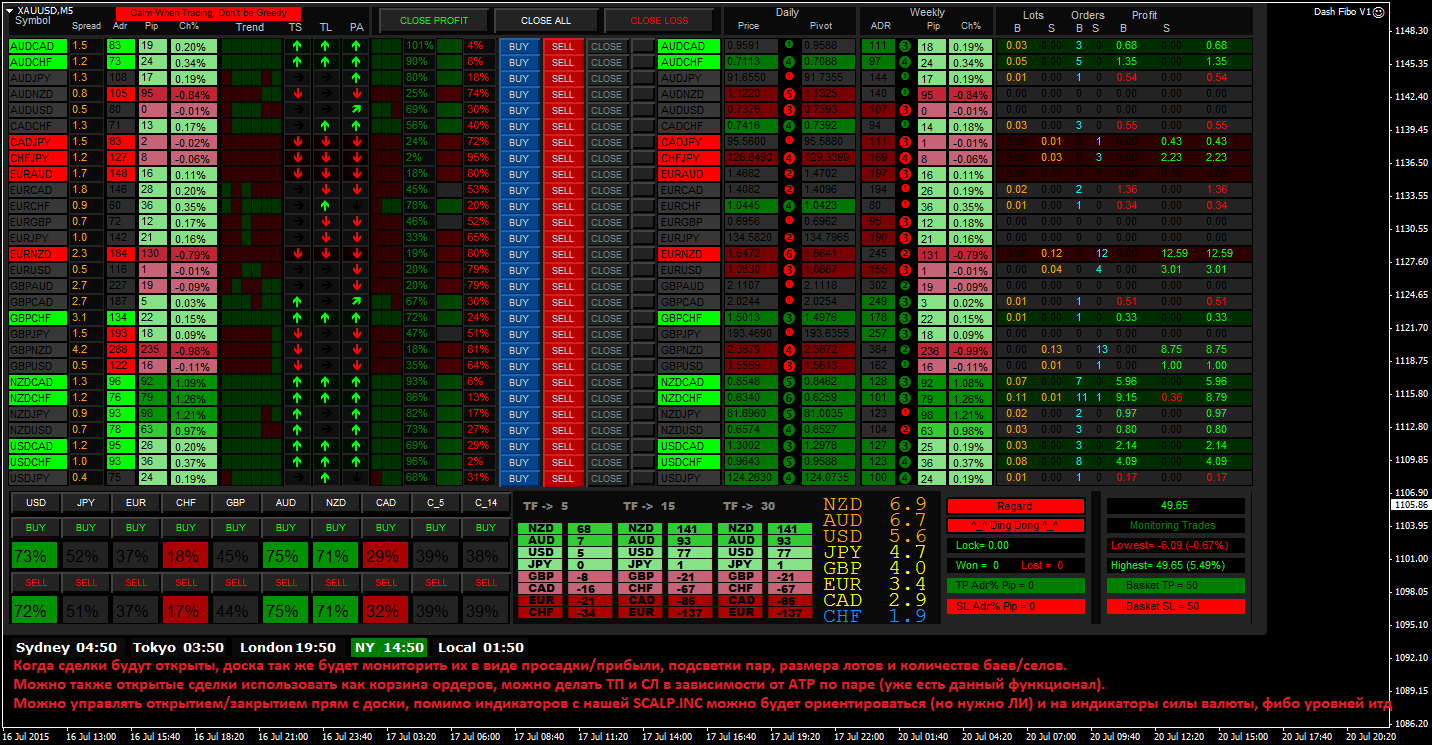Click the Ding Dong button
This screenshot has height=745, width=1432.
pos(1015,526)
